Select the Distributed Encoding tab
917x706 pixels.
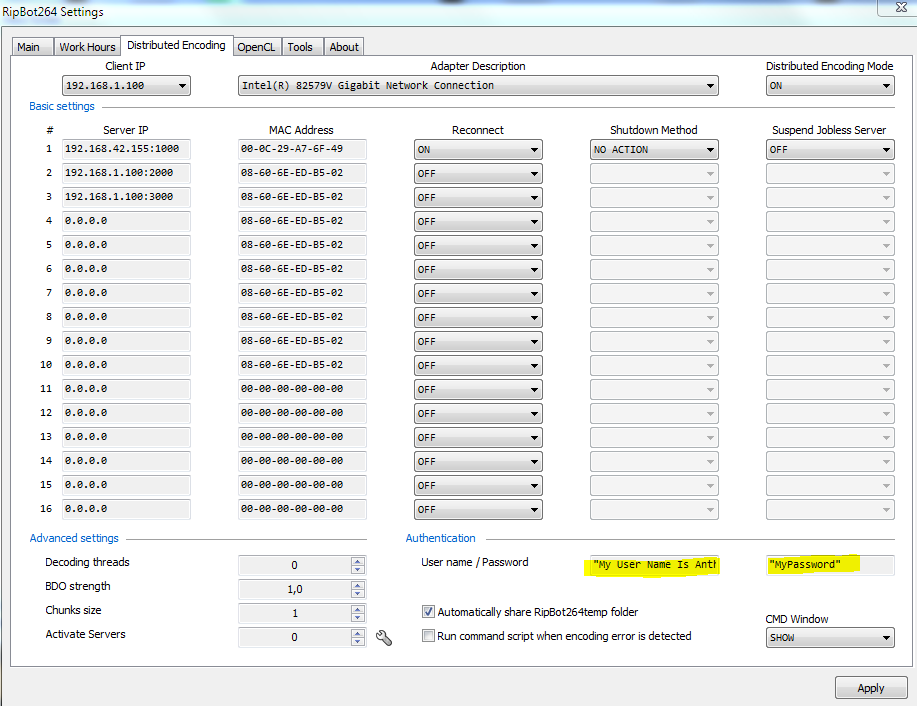point(176,45)
